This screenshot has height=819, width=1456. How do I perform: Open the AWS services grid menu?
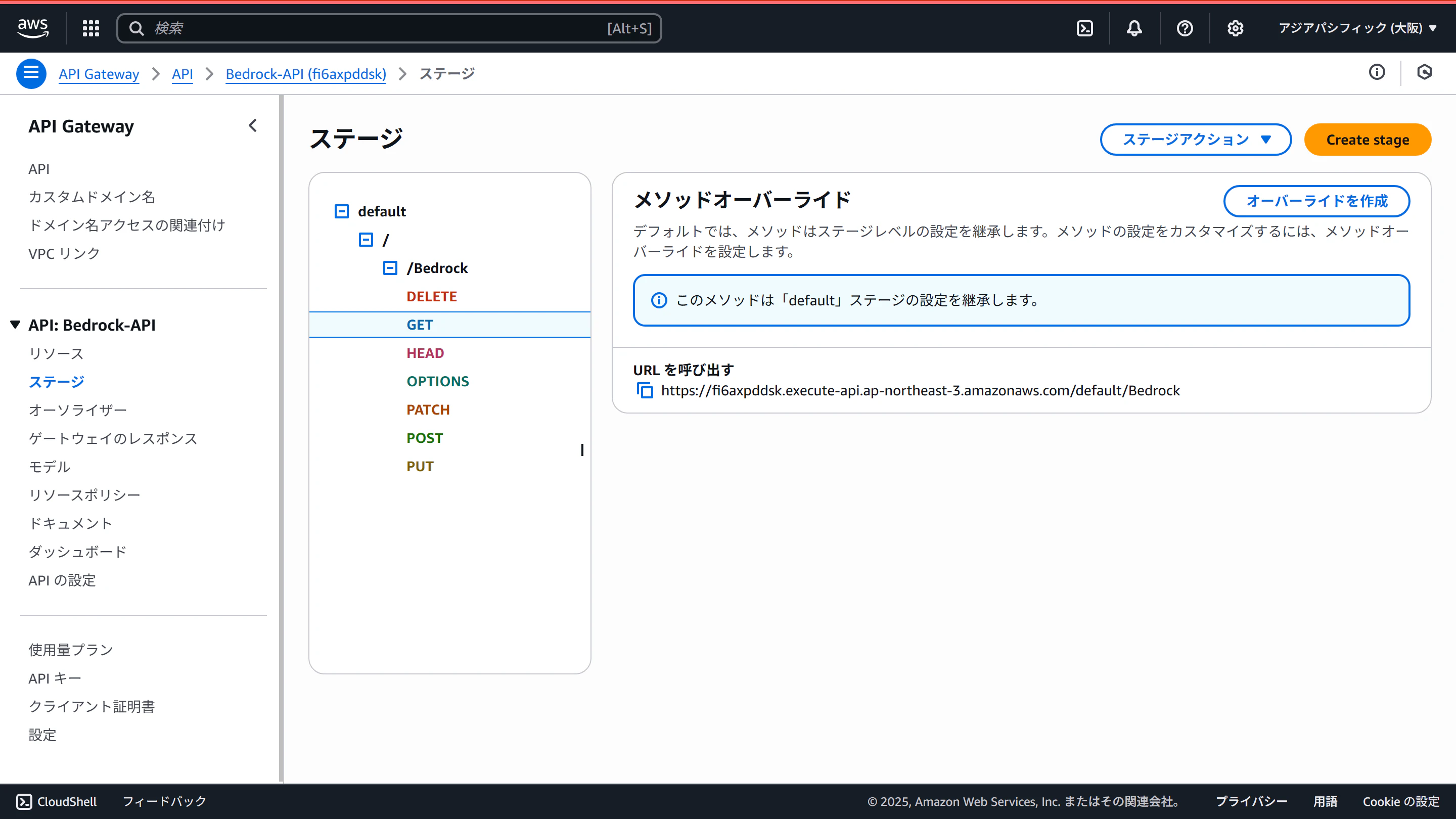point(90,28)
